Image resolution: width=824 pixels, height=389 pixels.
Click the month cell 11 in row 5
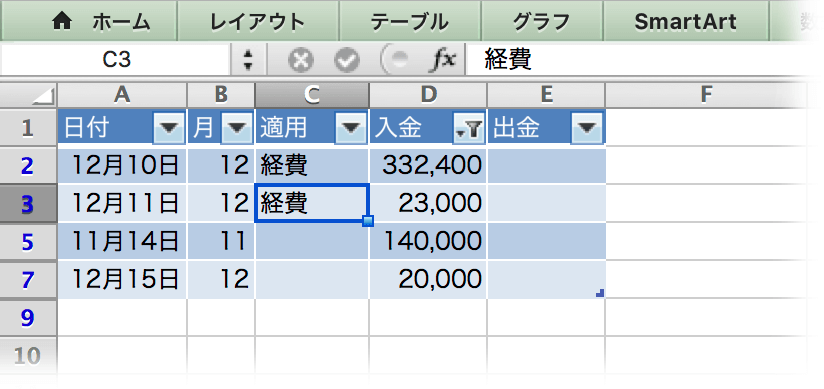click(x=221, y=241)
